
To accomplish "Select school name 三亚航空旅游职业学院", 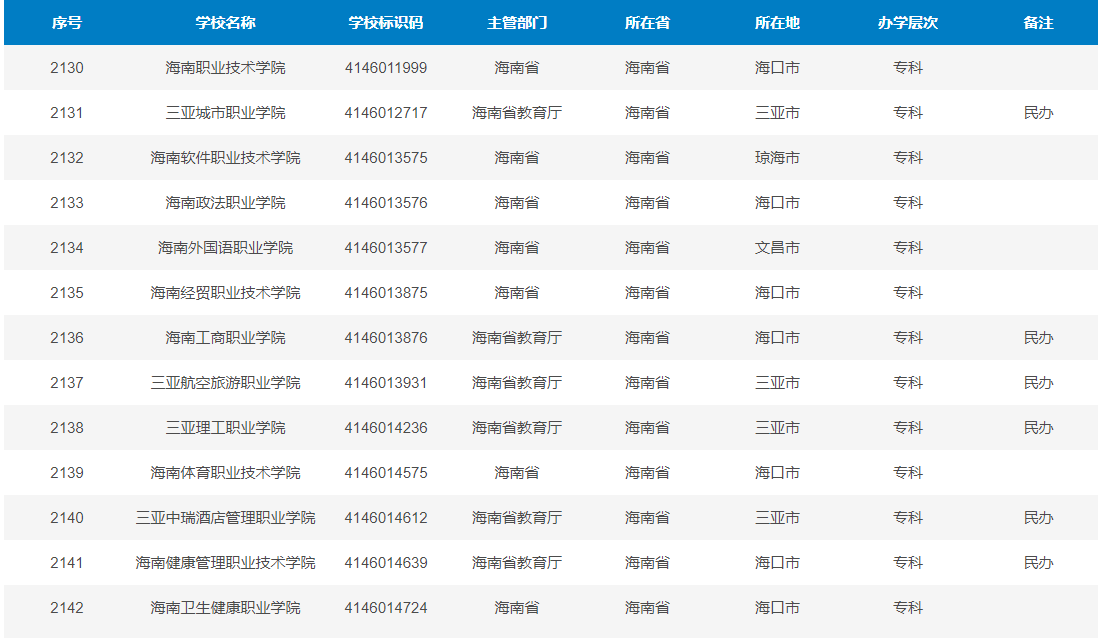I will coord(225,383).
